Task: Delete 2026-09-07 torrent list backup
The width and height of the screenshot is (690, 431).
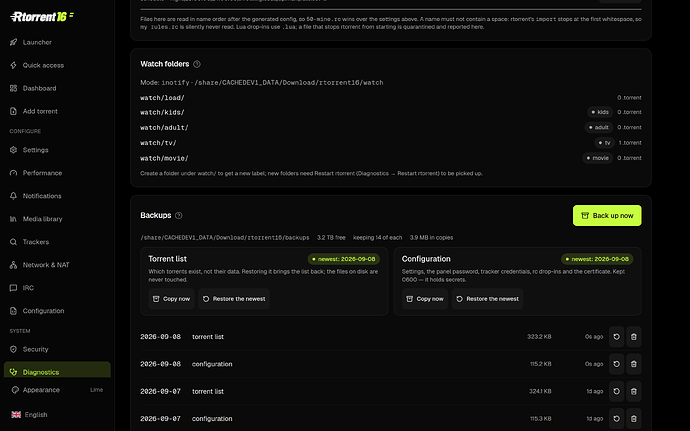Action: point(634,391)
